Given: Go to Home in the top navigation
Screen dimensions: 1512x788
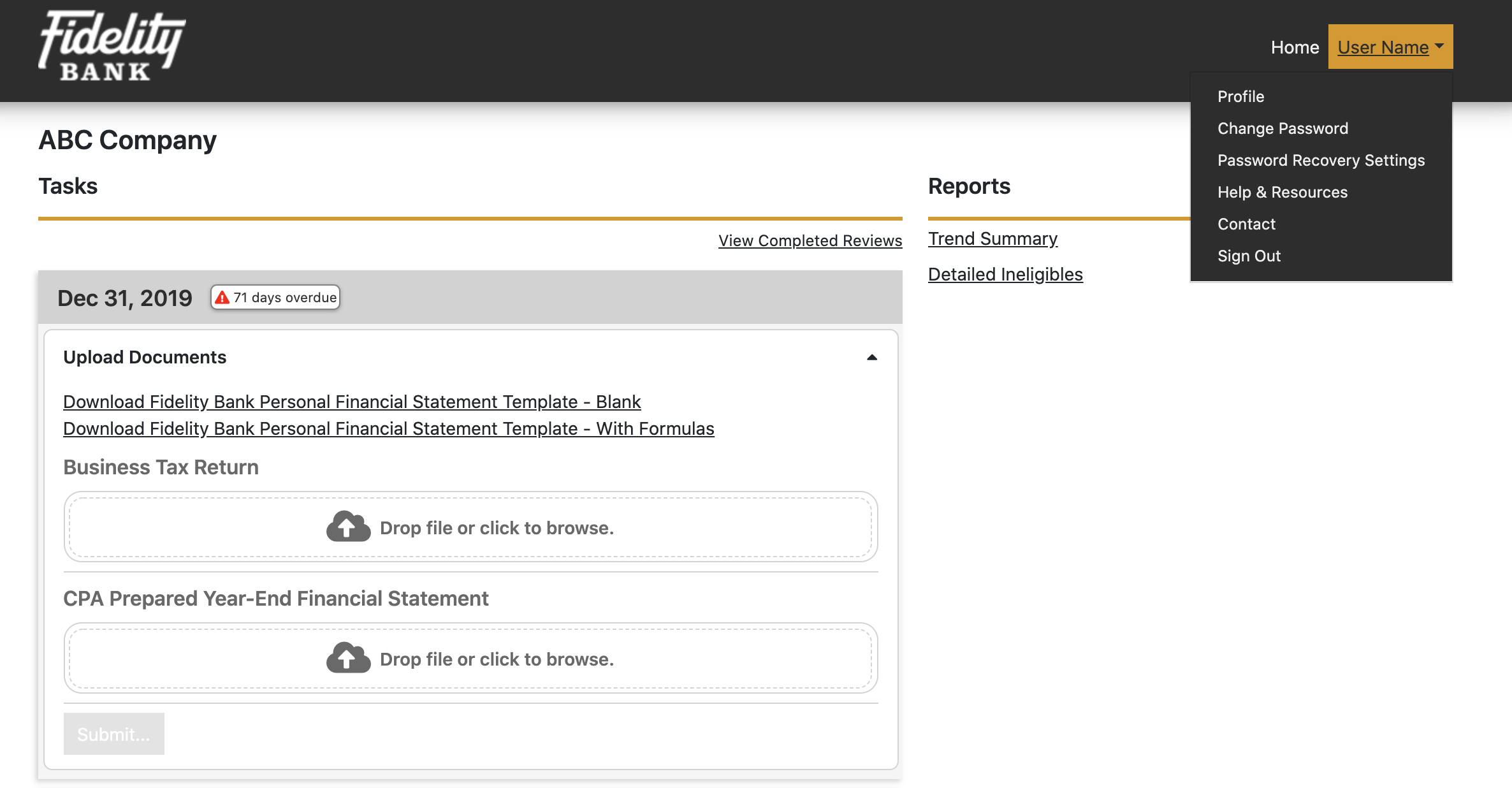Looking at the screenshot, I should (1295, 47).
